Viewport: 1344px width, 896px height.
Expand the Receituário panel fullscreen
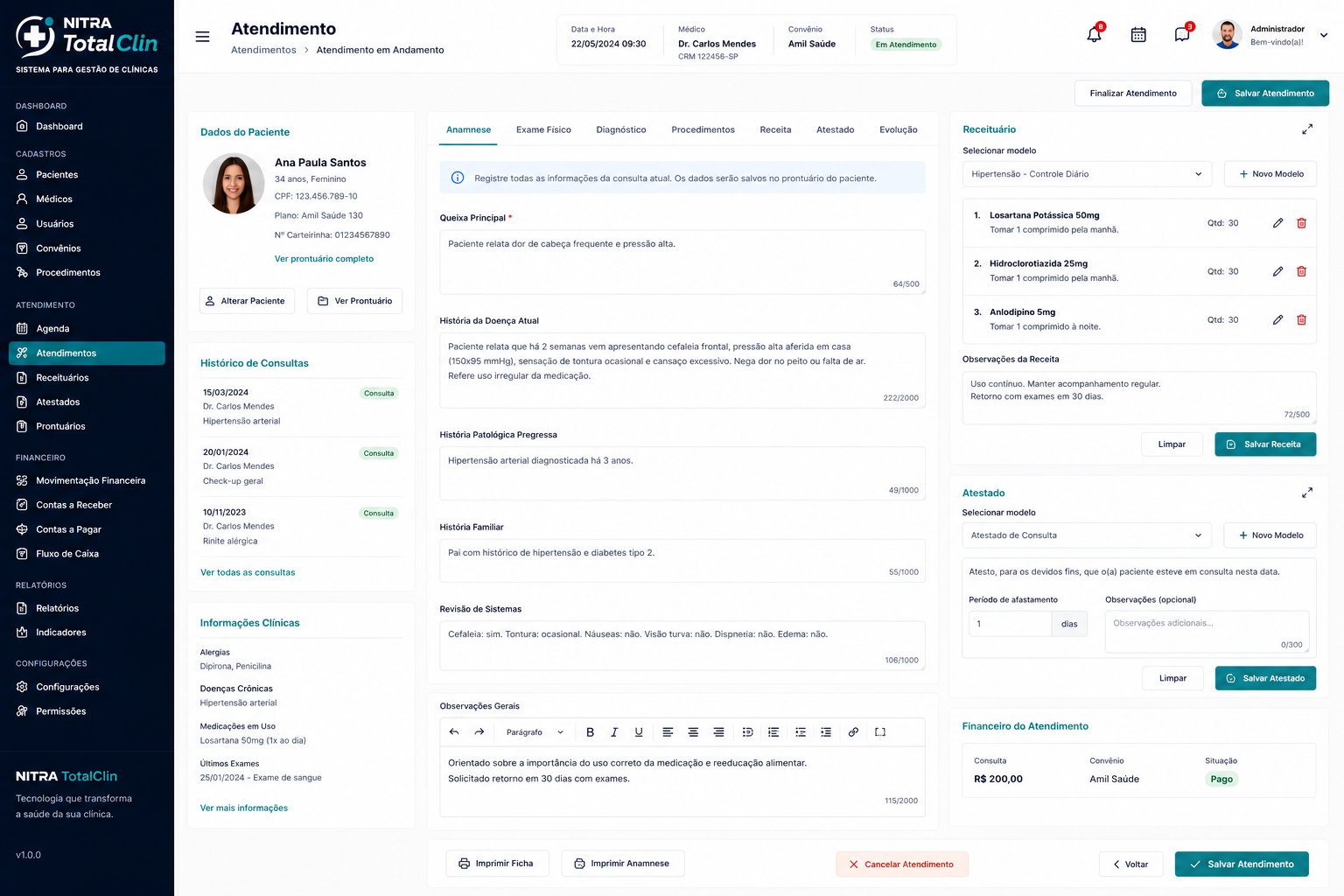[x=1307, y=129]
